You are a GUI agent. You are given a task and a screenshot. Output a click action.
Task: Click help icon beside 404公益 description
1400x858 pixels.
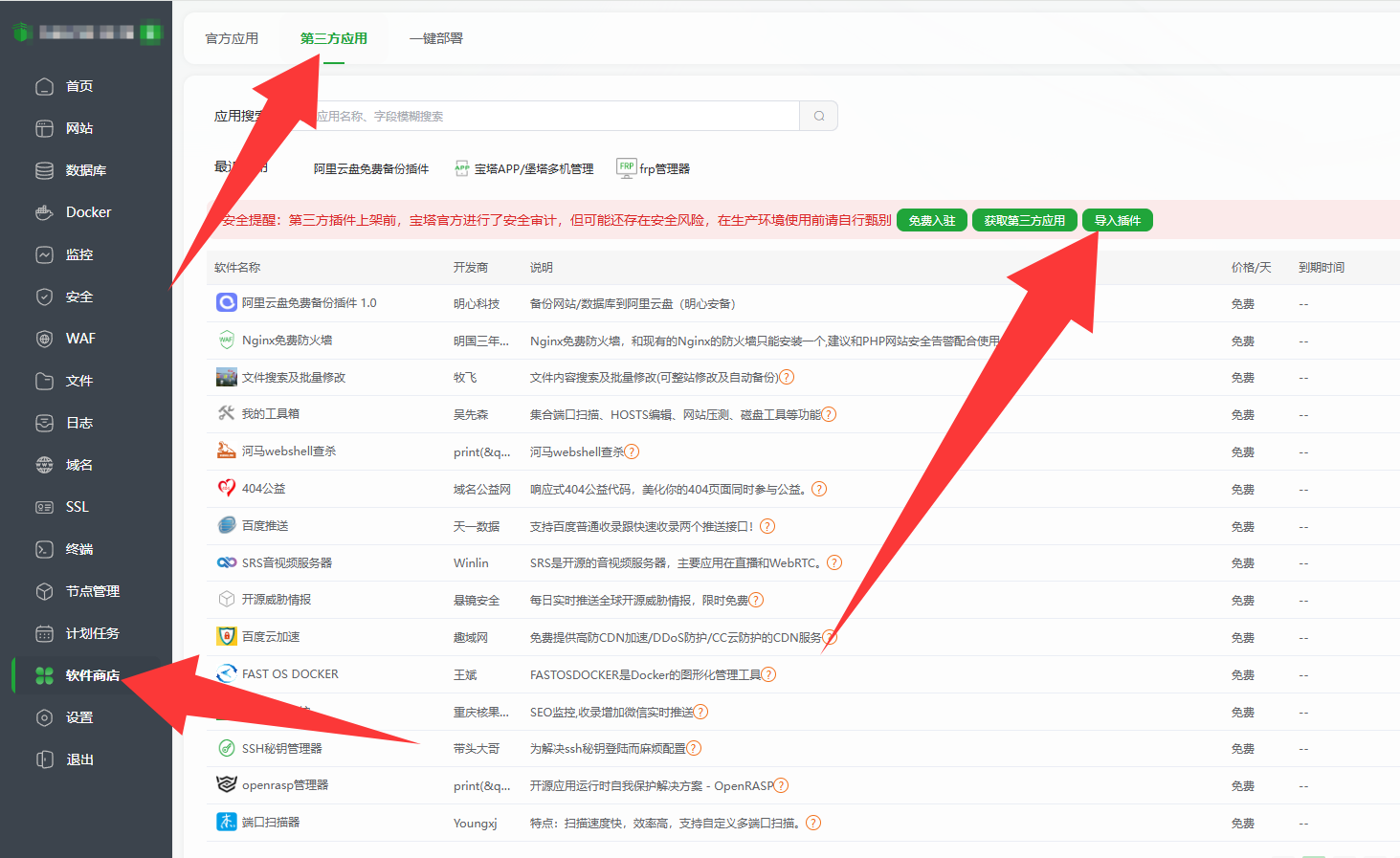819,489
